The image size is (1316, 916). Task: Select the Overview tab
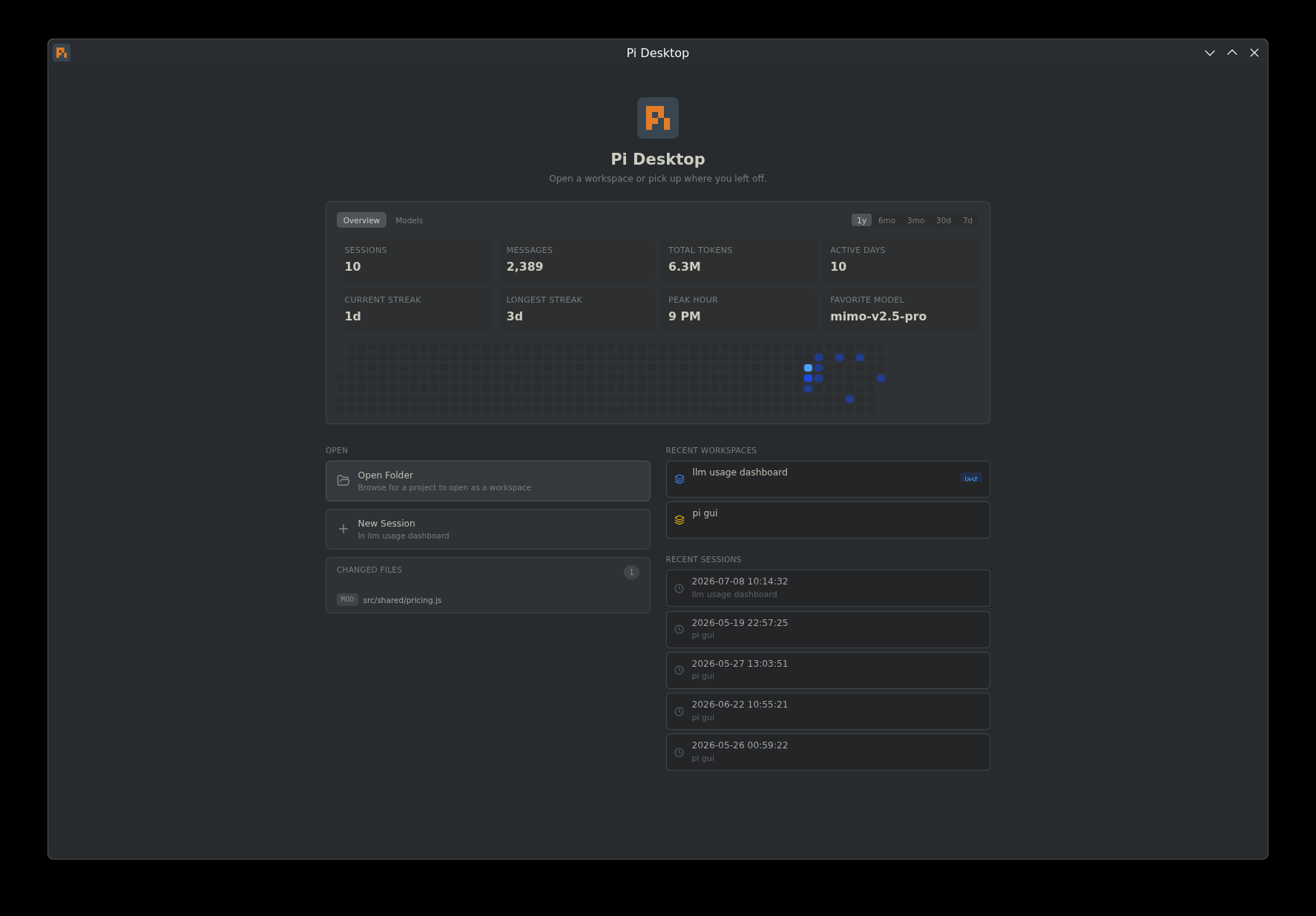pos(361,220)
